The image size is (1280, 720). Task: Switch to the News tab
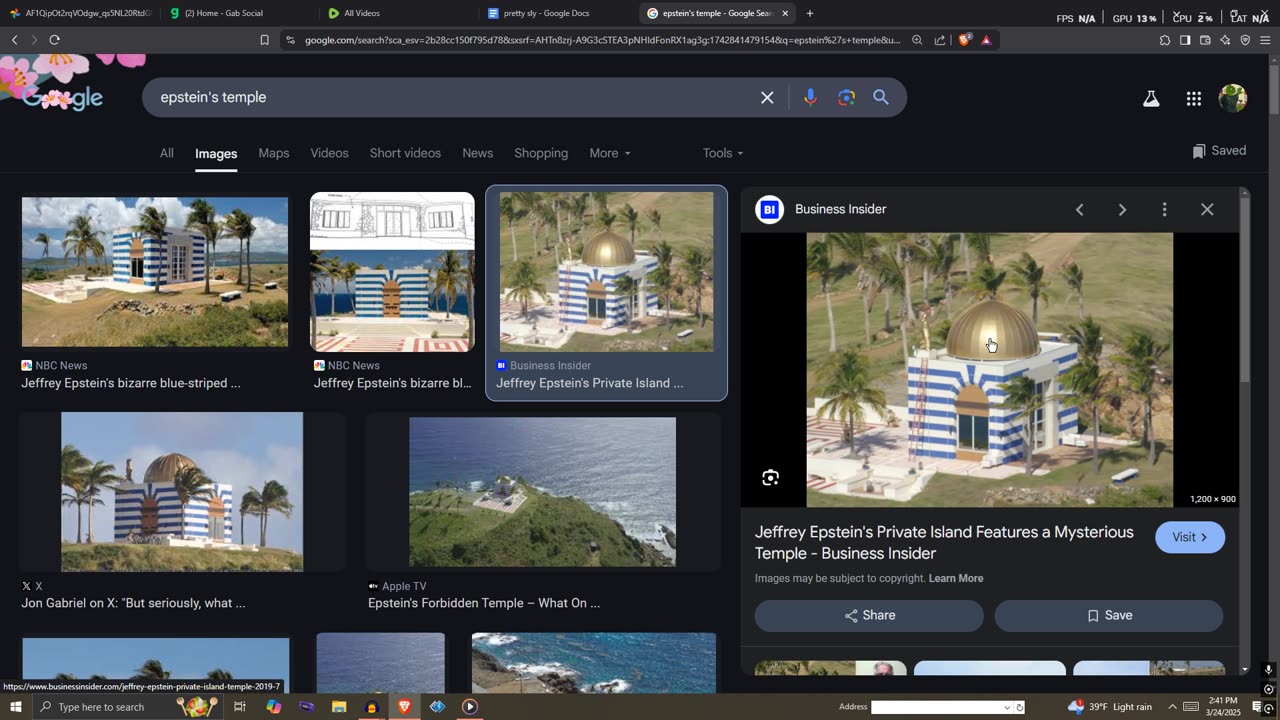(477, 153)
